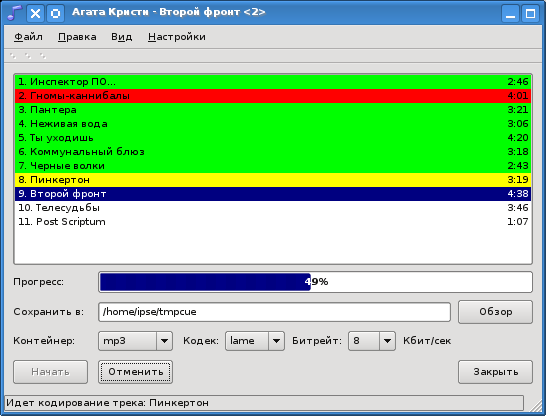Click the toolbar drag handle dots
Viewport: 546px width, 416px height.
pyautogui.click(x=28, y=56)
